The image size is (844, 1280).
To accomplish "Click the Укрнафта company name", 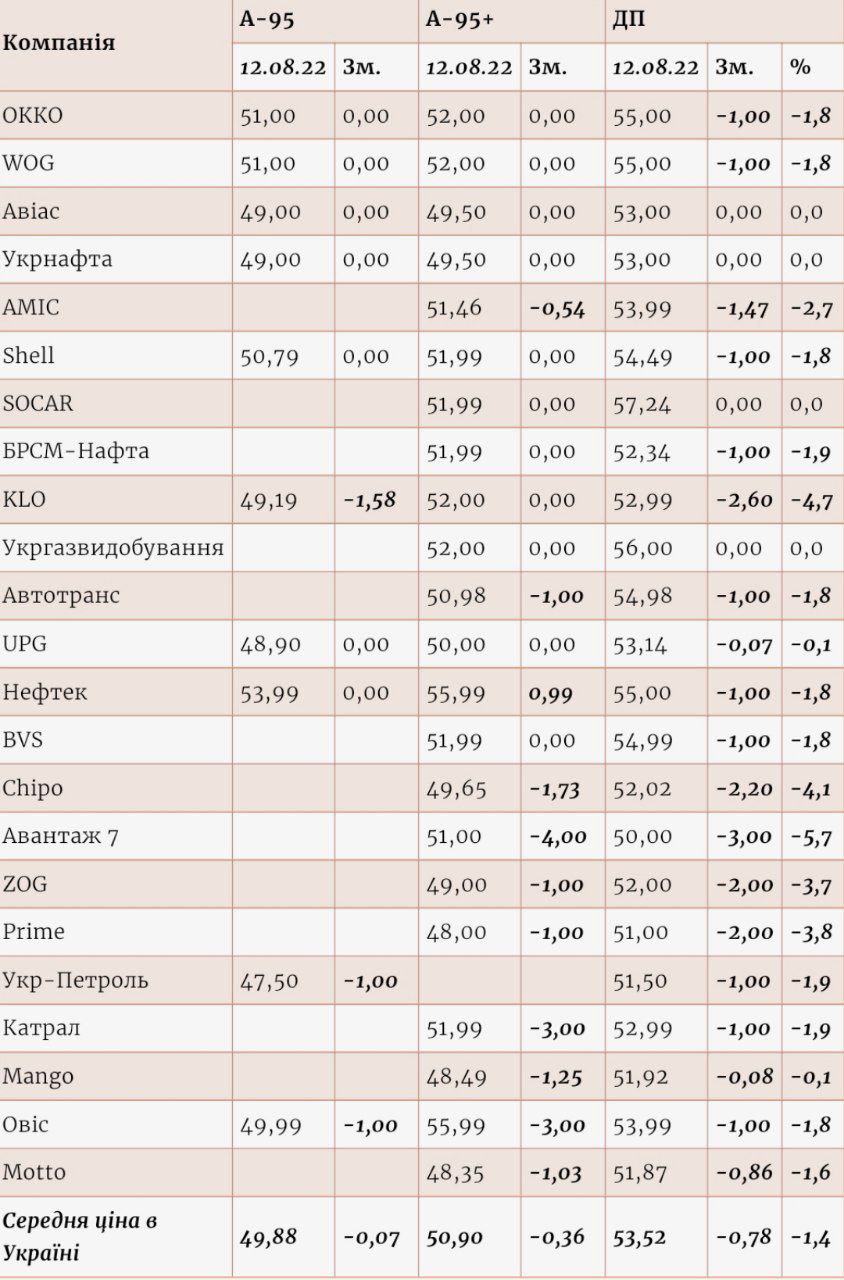I will [x=58, y=259].
